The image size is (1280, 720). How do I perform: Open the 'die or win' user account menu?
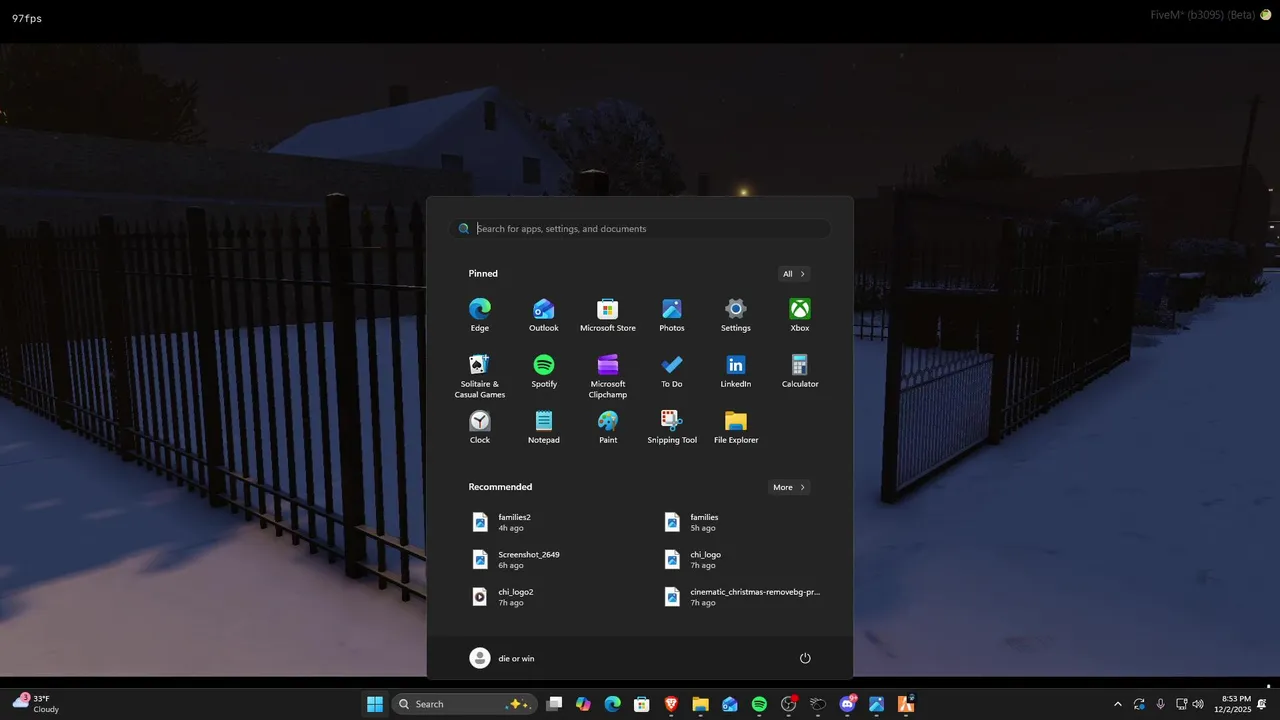tap(503, 658)
